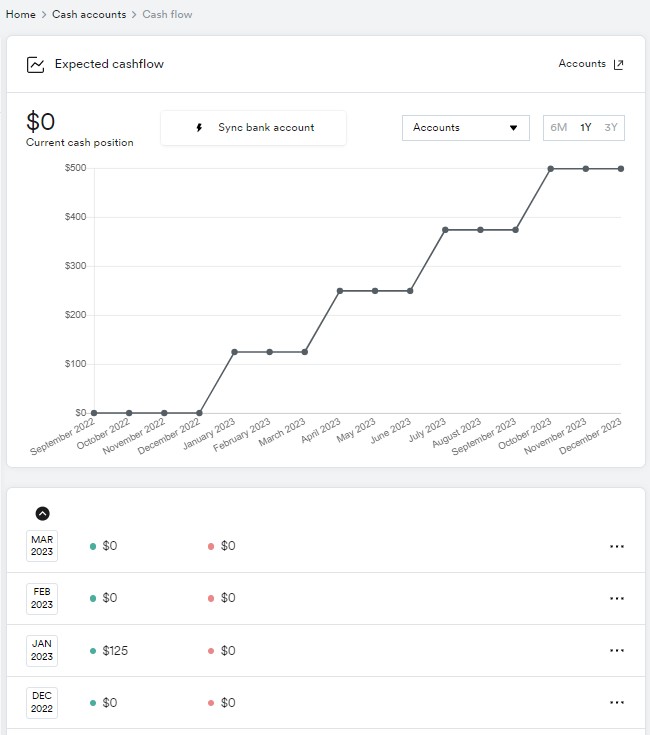This screenshot has height=735, width=650.
Task: Go to Home breadcrumb
Action: [21, 15]
